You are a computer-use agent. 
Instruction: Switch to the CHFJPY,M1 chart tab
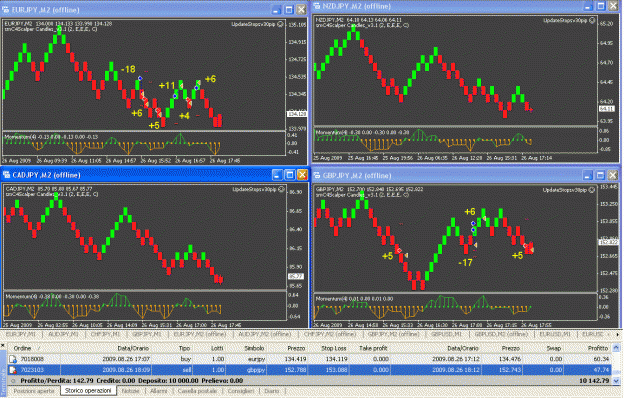pos(105,335)
